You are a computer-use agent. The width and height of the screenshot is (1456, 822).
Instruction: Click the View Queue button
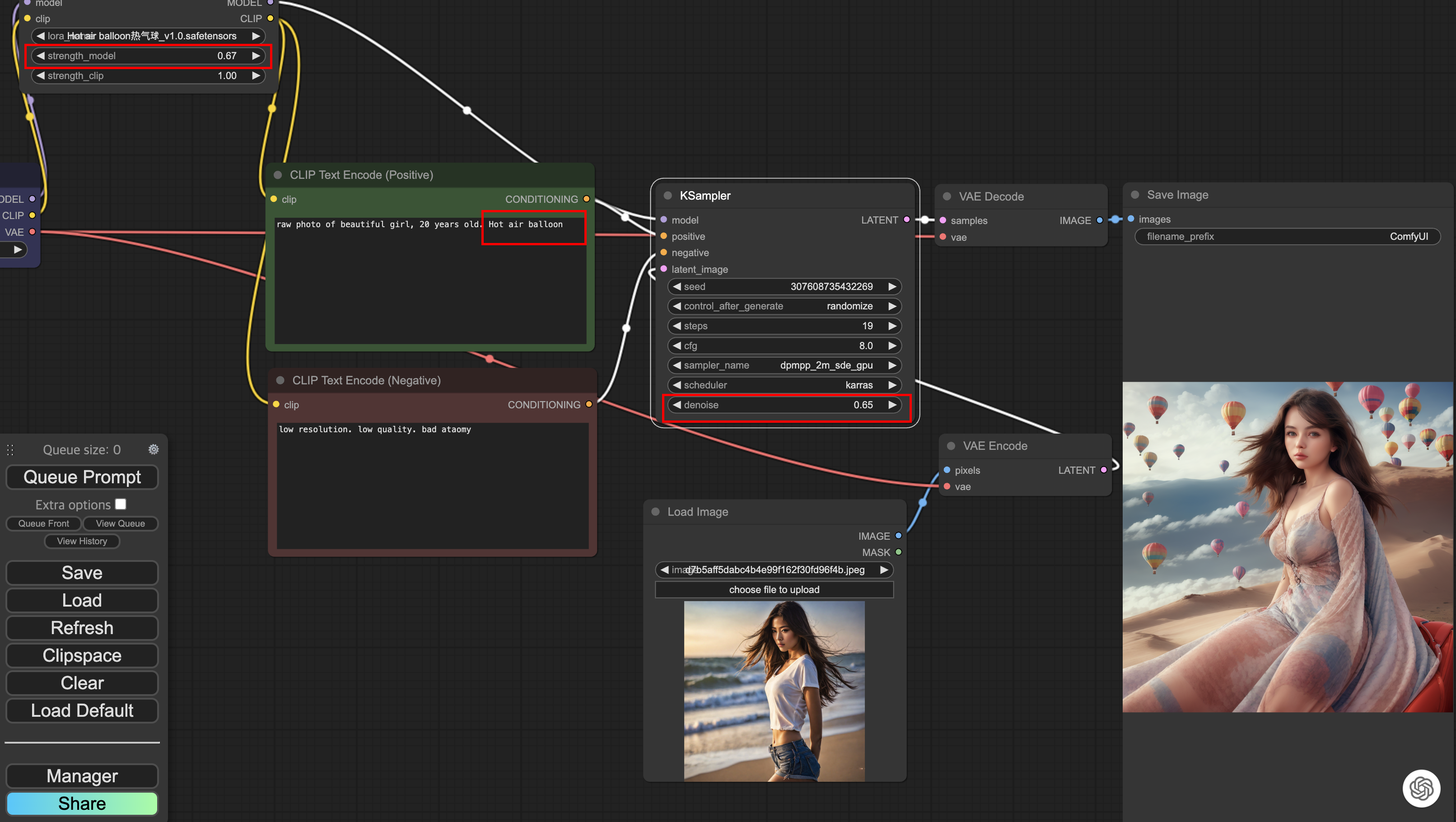point(121,523)
